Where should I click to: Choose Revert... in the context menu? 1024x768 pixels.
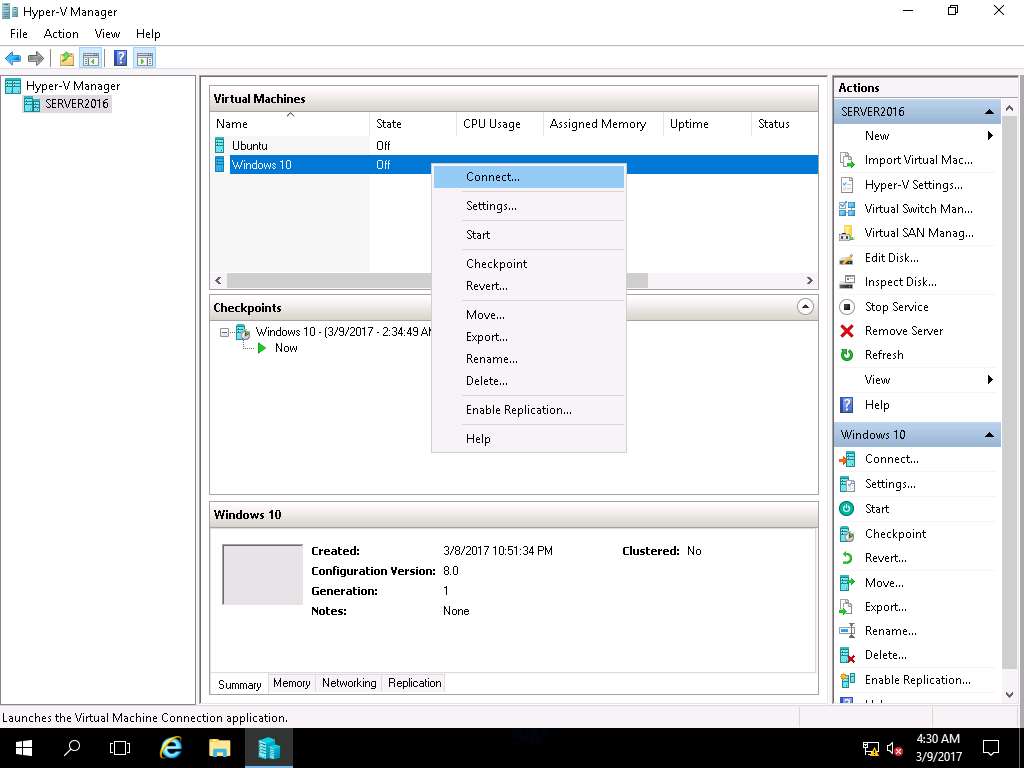coord(529,286)
